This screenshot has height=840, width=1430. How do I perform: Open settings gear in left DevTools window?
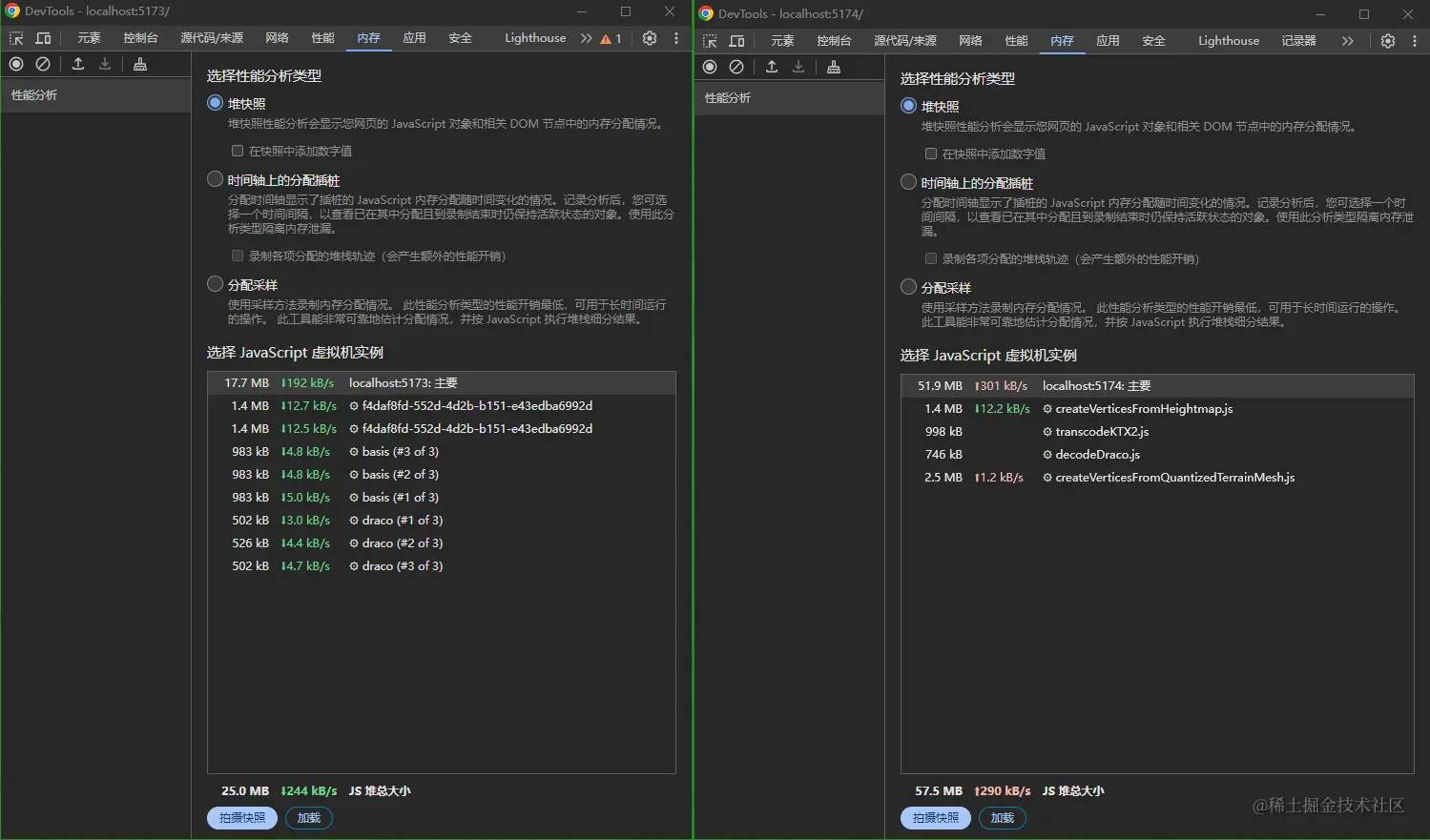[x=650, y=38]
